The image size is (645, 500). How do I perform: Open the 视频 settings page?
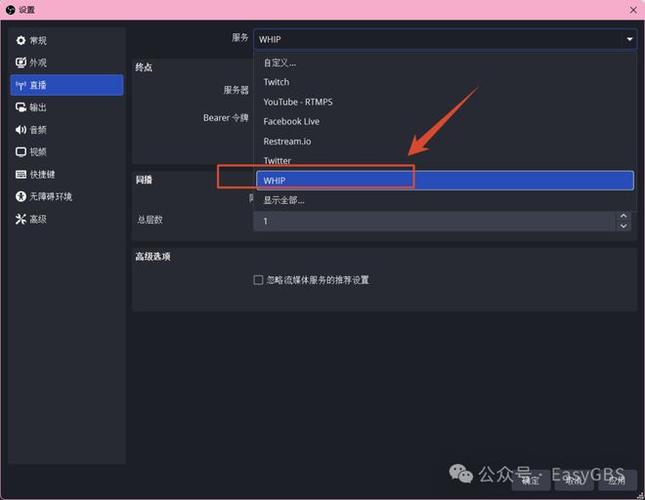(67, 152)
